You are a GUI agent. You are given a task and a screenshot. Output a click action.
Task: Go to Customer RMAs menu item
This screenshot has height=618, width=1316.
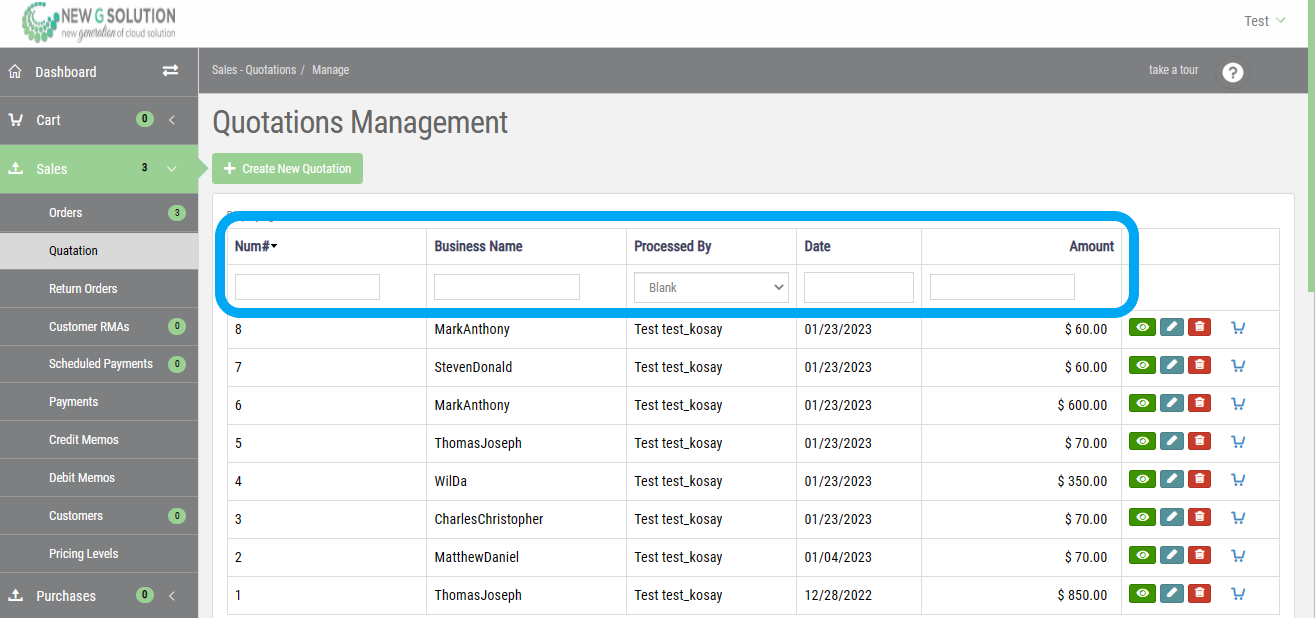pyautogui.click(x=89, y=327)
